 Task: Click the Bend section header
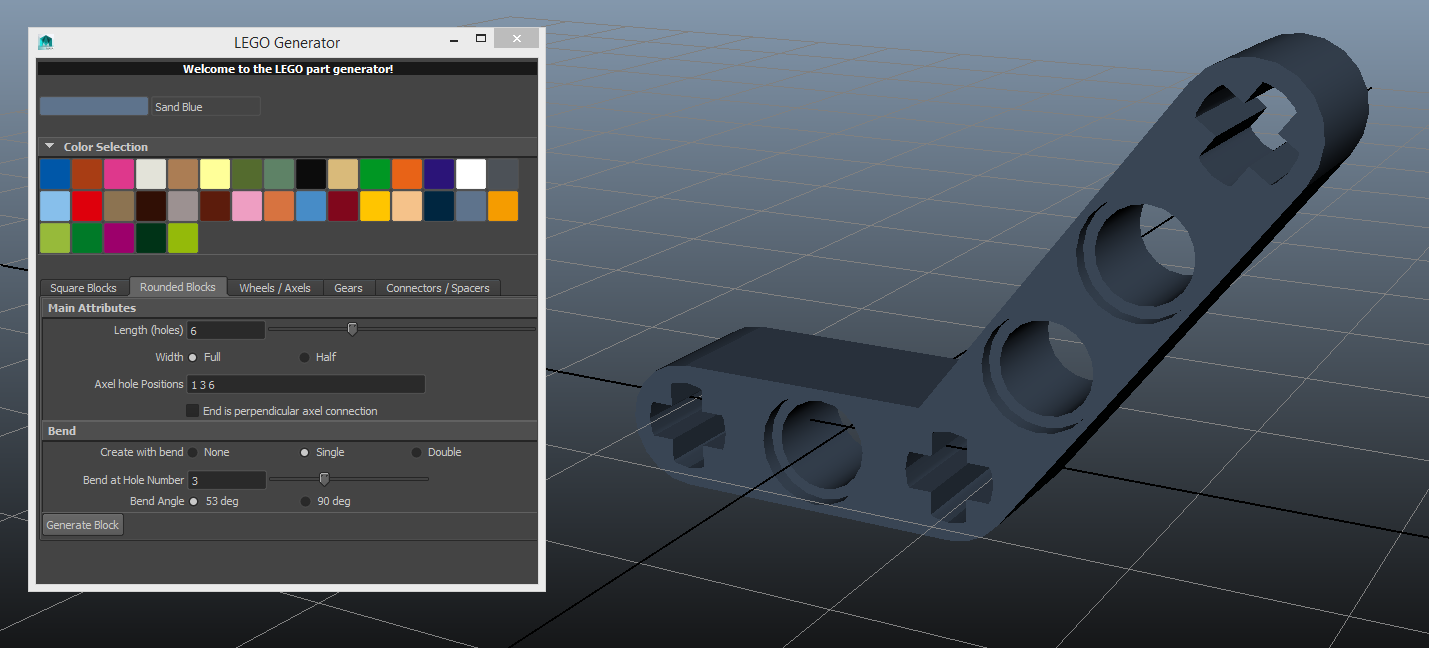[289, 431]
